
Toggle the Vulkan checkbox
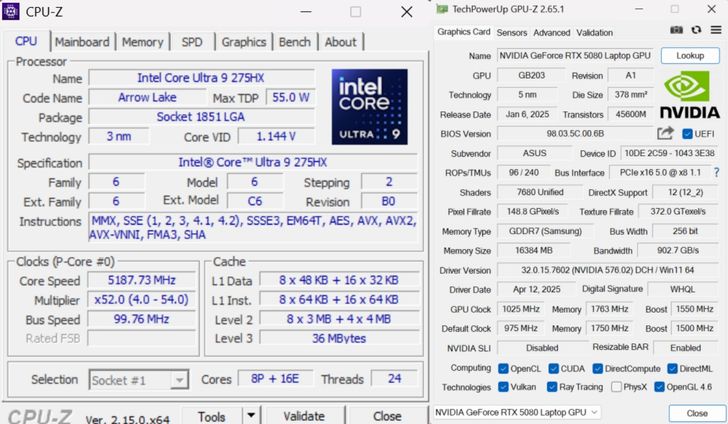click(503, 387)
